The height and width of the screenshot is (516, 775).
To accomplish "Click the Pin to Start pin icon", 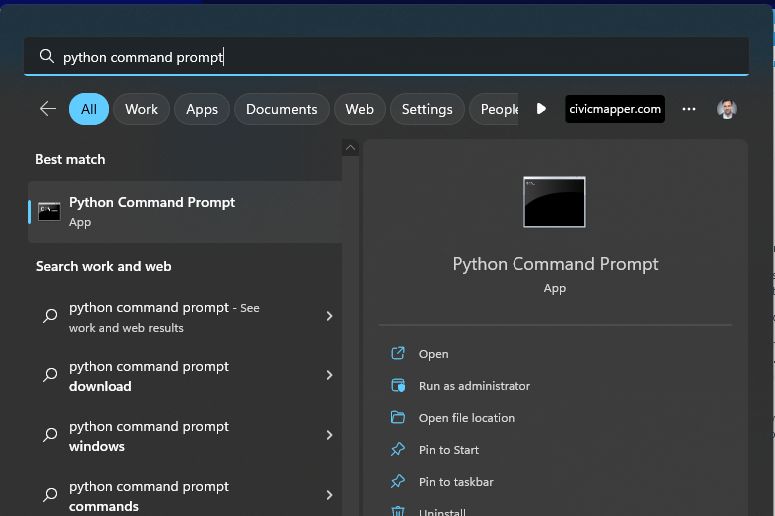I will [x=398, y=449].
